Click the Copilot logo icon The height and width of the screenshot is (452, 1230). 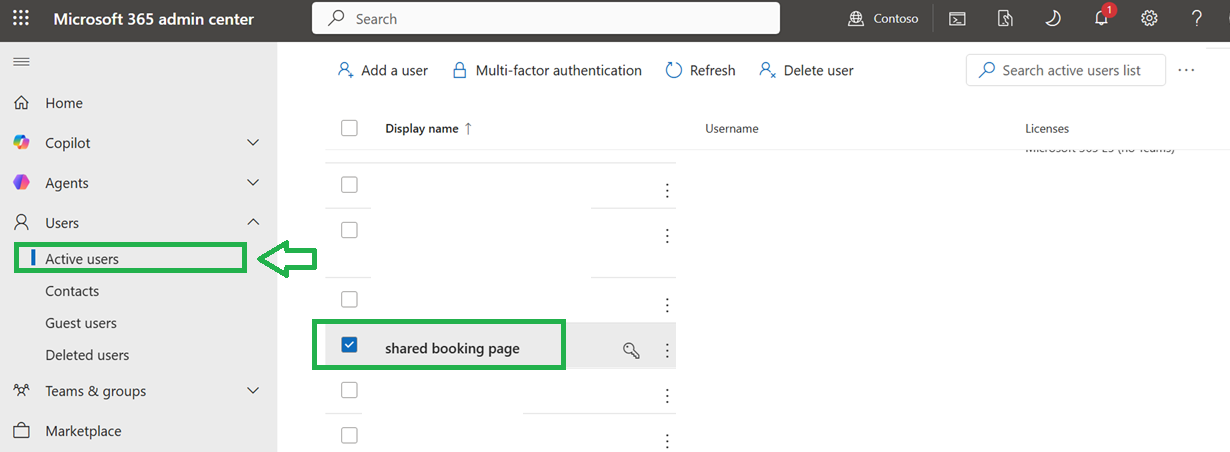point(21,143)
